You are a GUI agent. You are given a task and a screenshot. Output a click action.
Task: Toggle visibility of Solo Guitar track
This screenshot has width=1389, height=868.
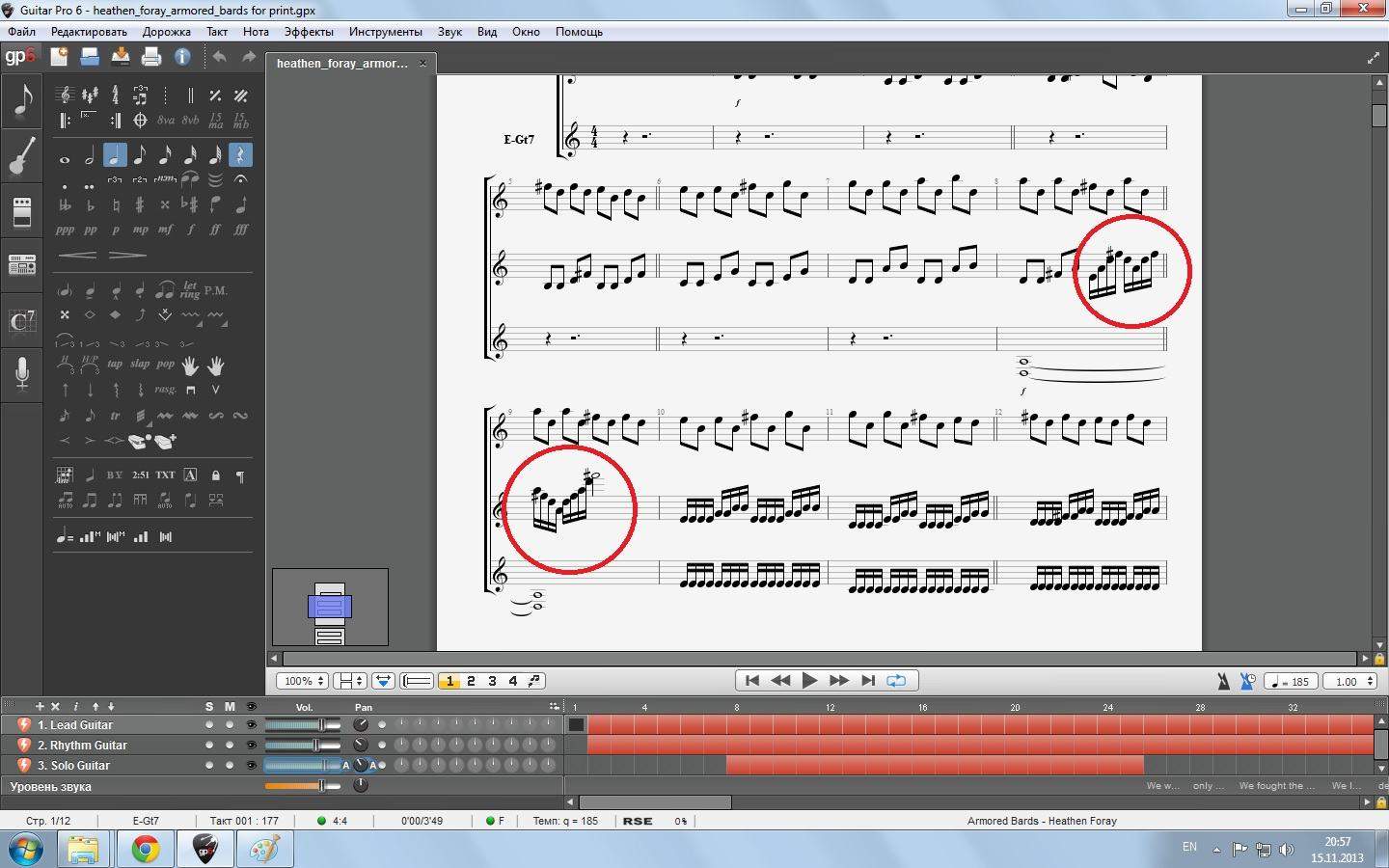tap(251, 766)
